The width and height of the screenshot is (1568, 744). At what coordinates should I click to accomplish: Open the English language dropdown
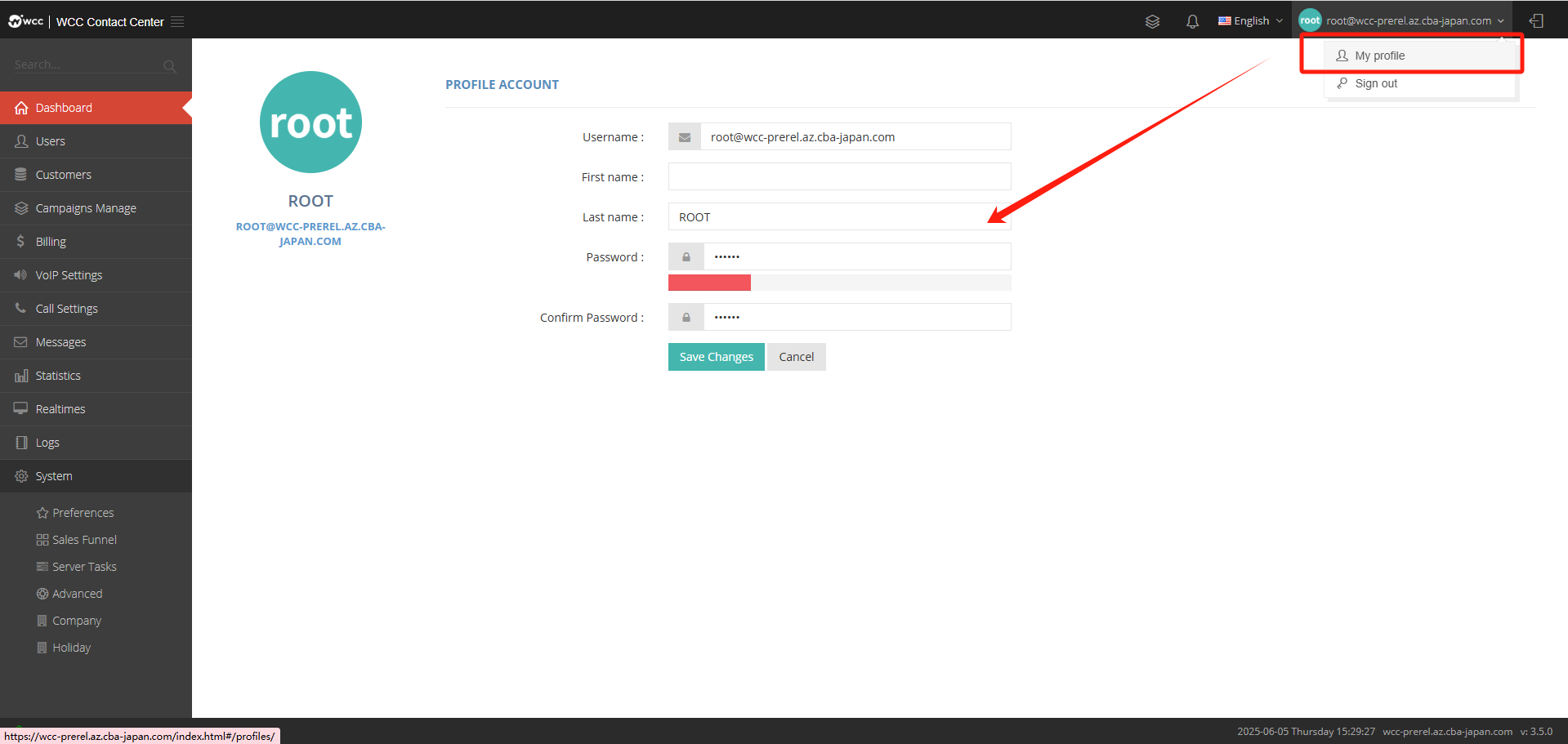click(1250, 21)
